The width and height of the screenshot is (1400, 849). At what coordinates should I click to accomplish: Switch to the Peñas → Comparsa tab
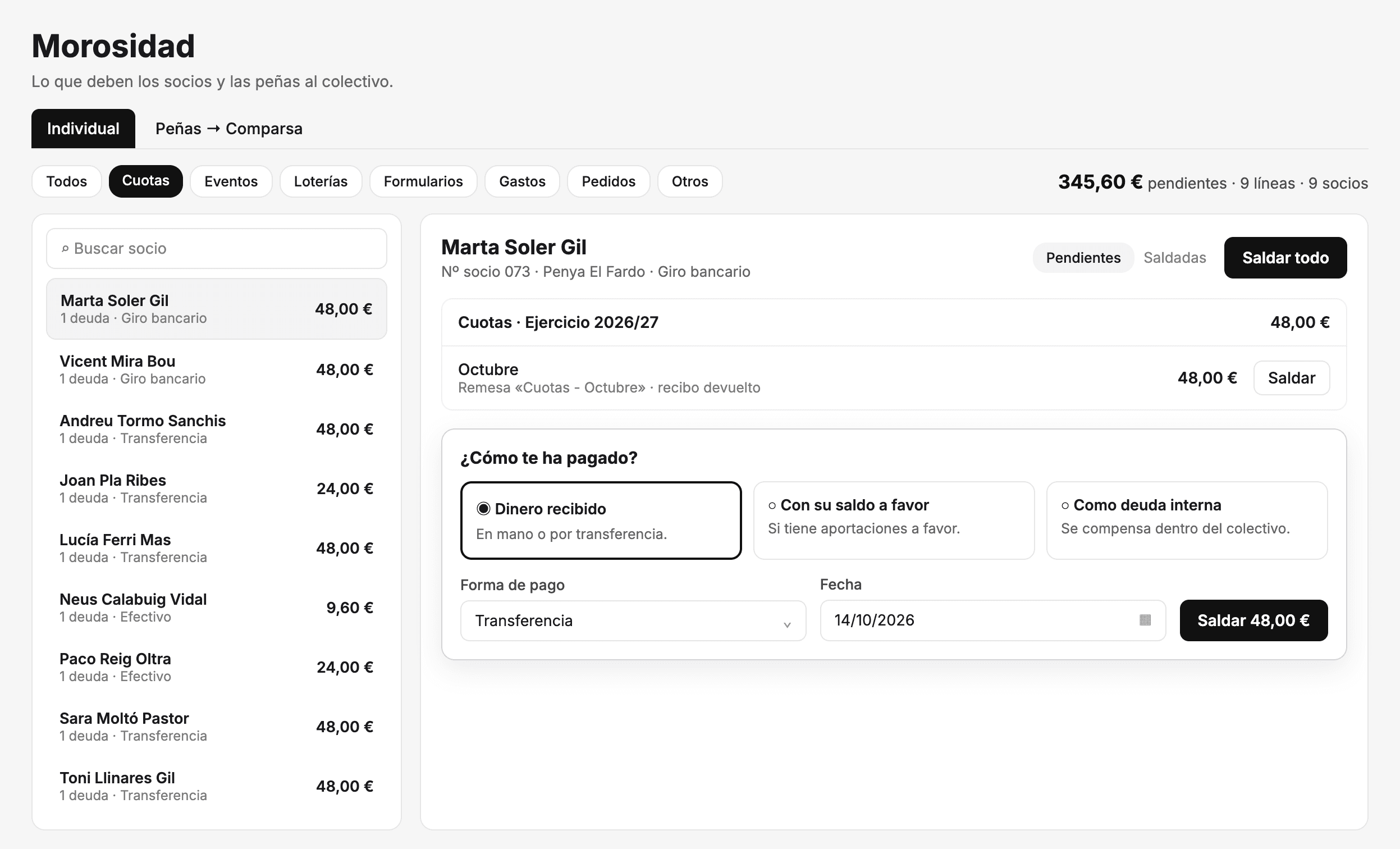click(229, 129)
